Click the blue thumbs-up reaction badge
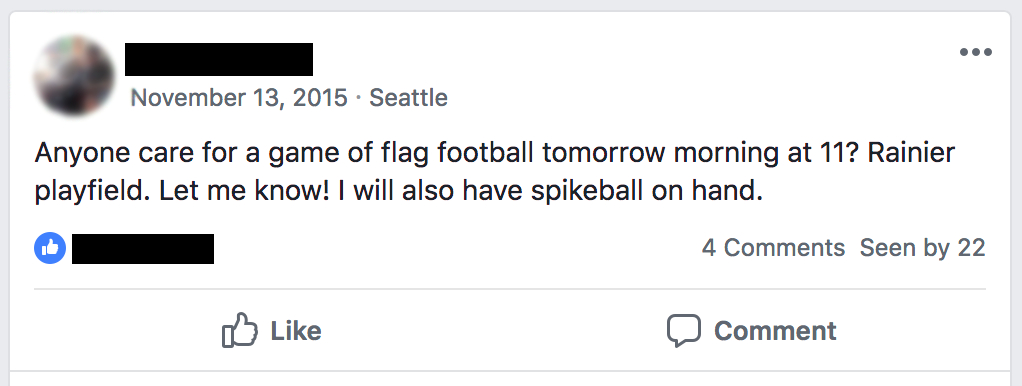 50,248
